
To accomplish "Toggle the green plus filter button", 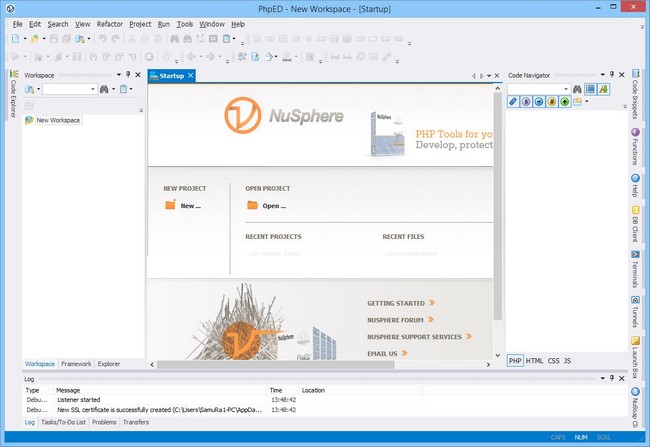I will 564,102.
